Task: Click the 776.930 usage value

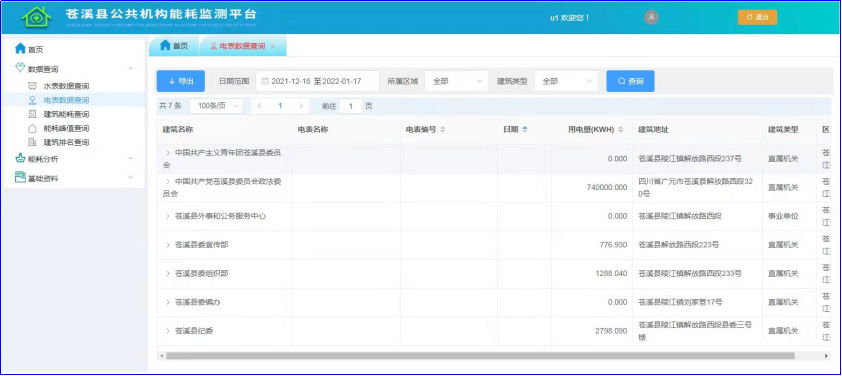Action: (x=613, y=245)
